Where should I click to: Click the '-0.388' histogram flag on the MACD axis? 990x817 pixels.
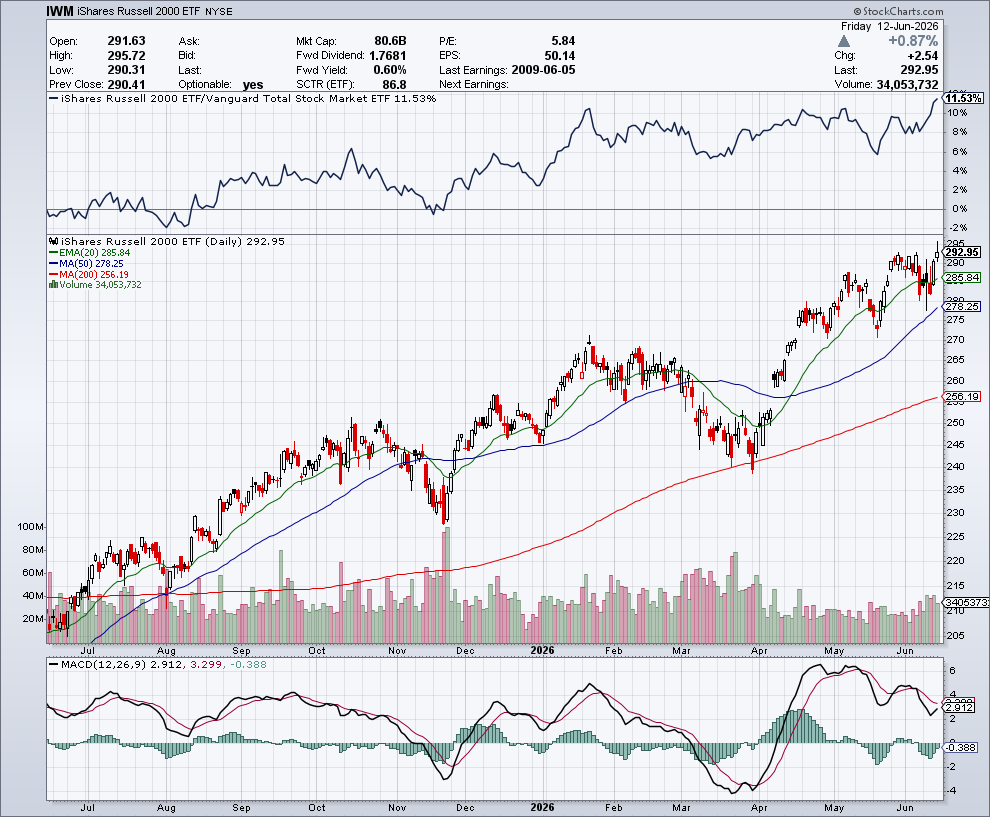click(962, 748)
